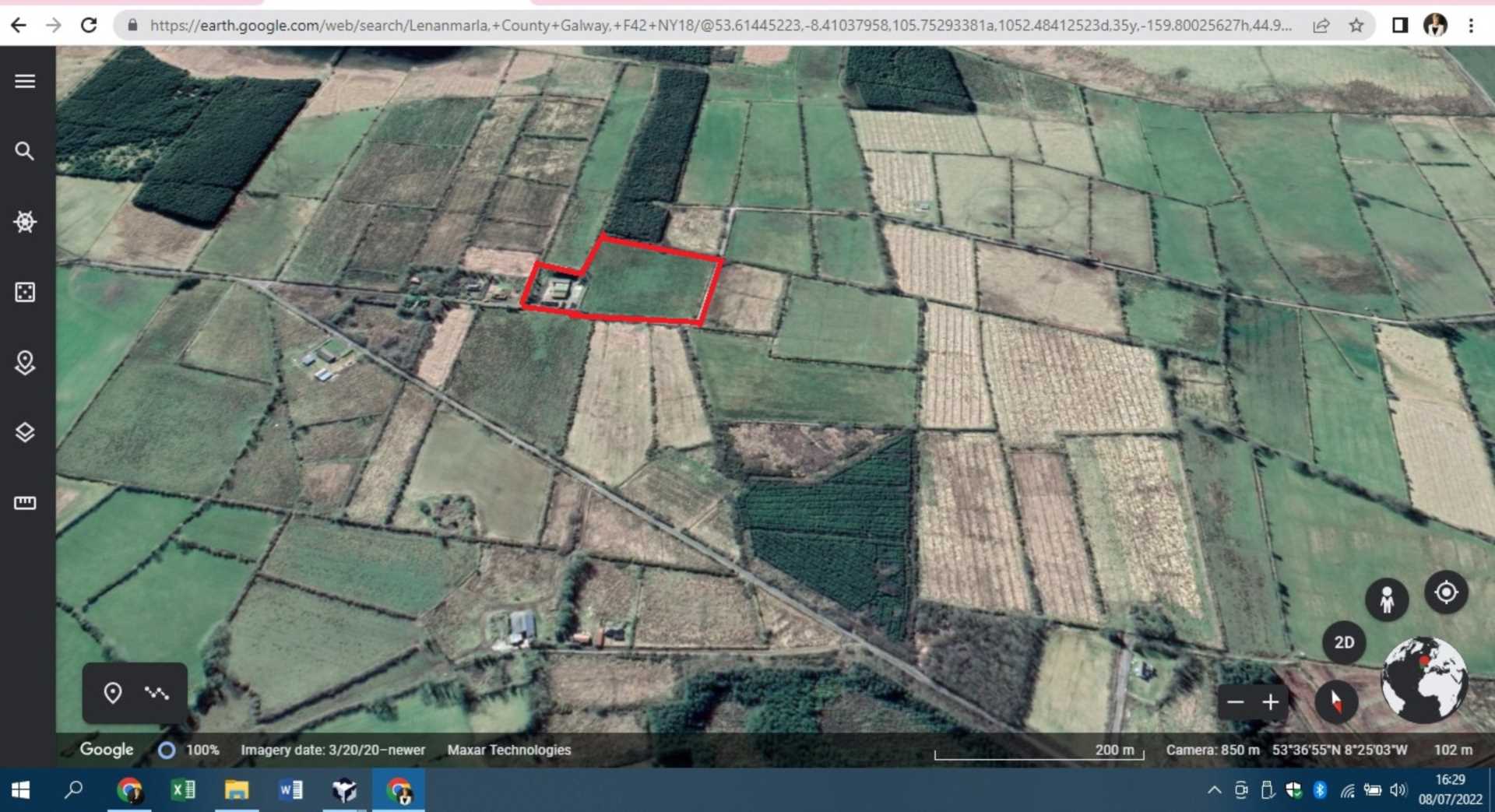Reset orientation using the compass
1495x812 pixels.
tap(1336, 702)
